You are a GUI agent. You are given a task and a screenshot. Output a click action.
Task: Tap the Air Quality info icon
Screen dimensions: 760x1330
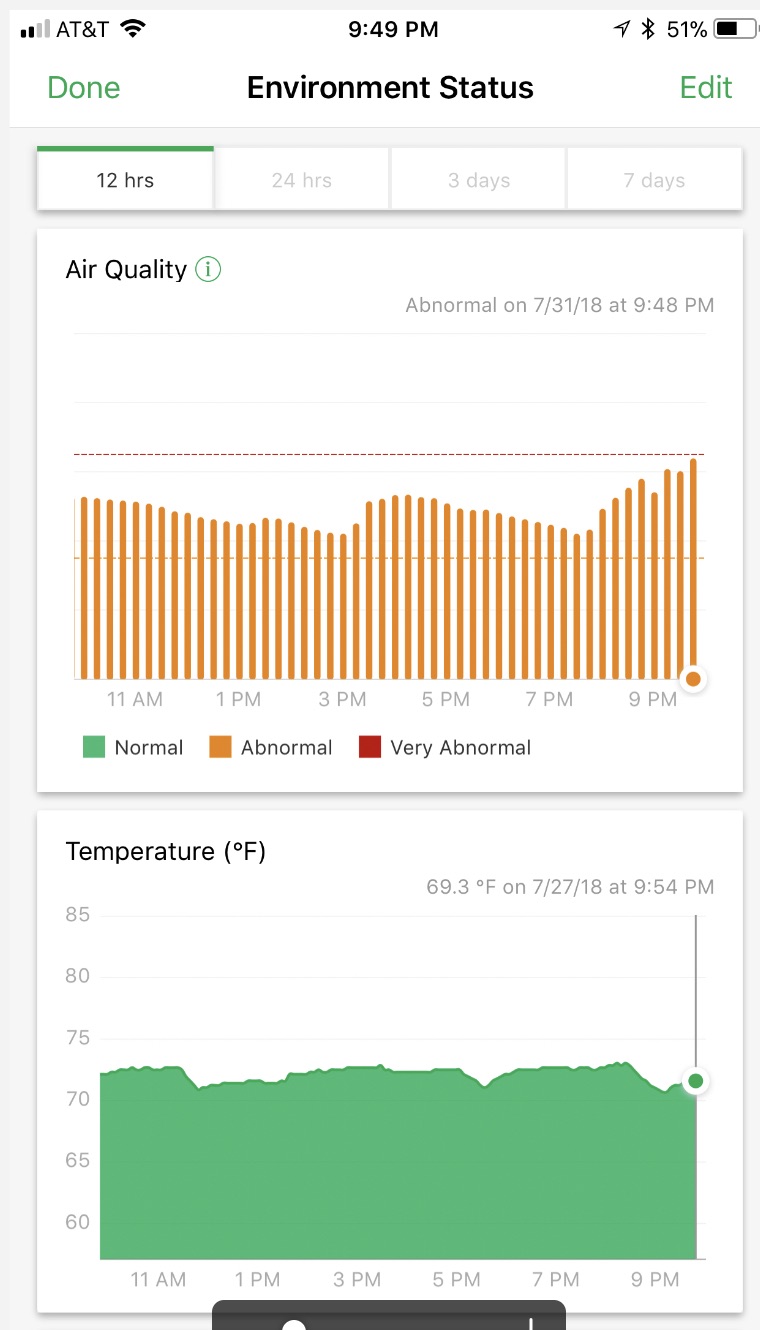tap(208, 269)
